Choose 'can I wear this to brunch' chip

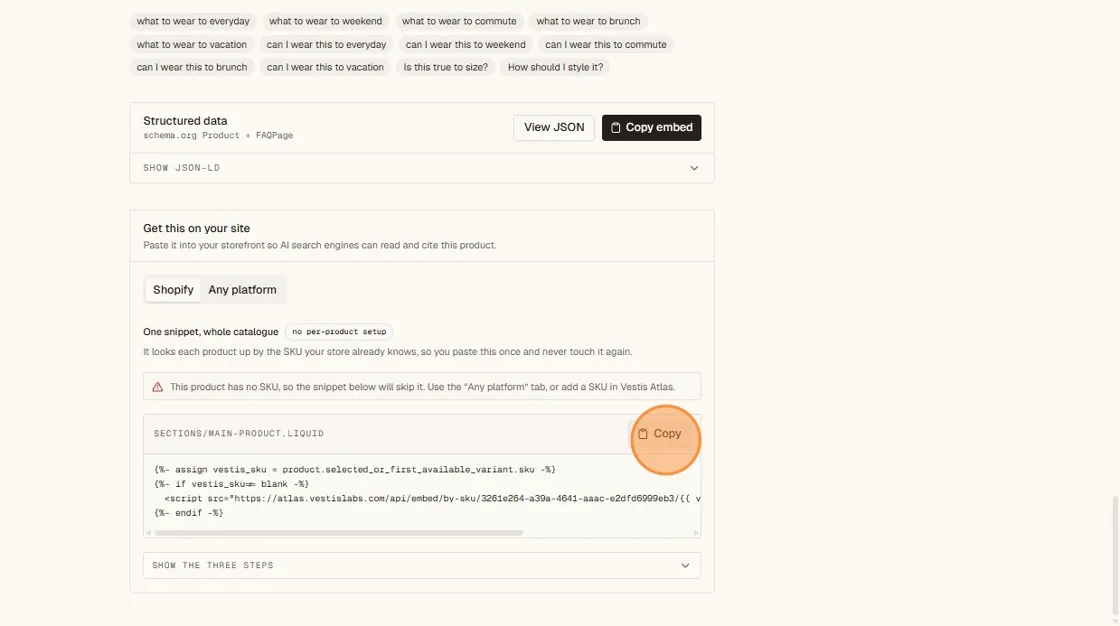[191, 67]
